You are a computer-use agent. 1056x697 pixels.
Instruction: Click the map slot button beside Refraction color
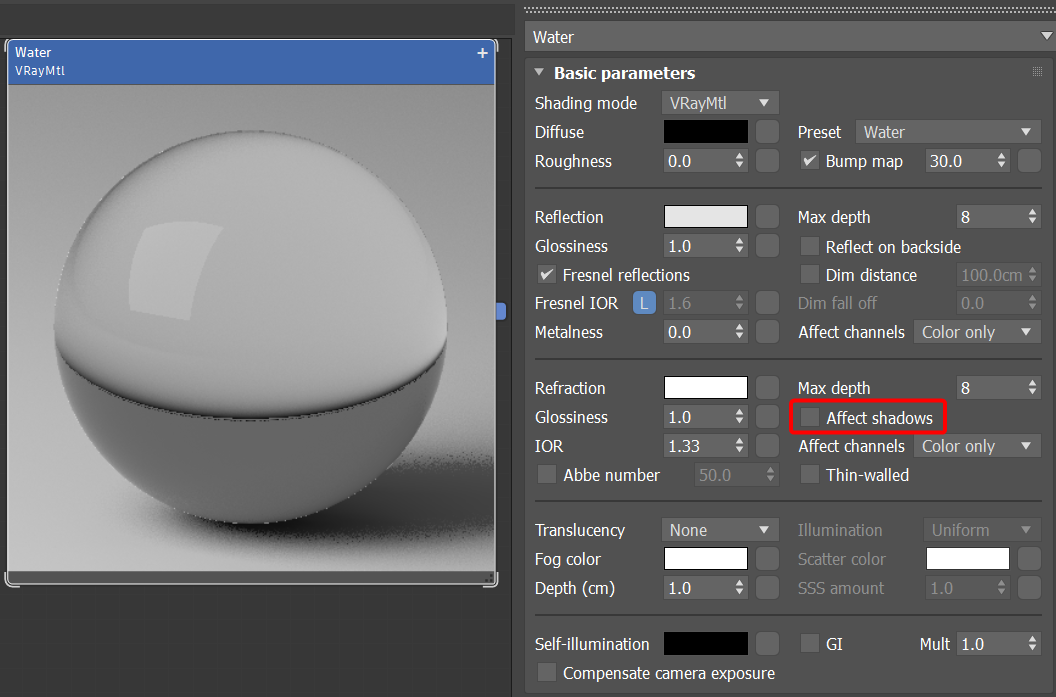767,388
